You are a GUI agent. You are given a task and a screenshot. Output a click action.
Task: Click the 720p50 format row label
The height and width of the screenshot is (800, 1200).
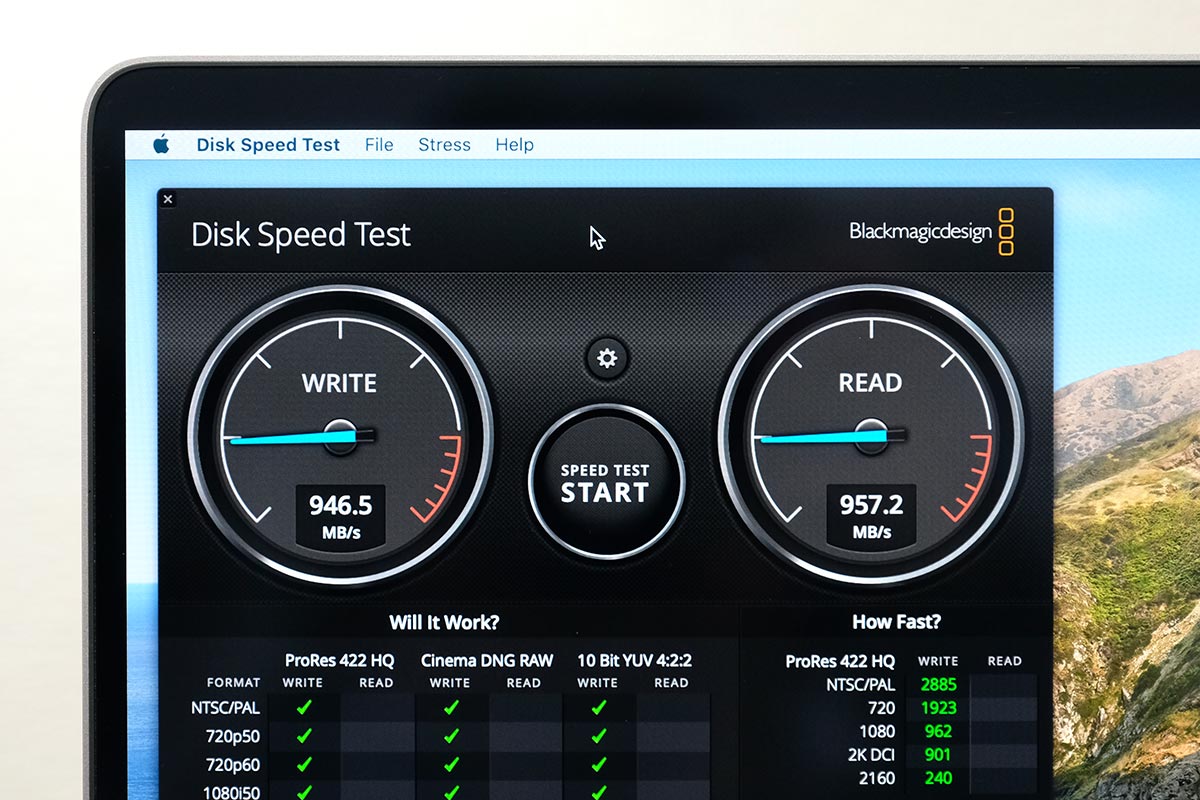click(233, 736)
